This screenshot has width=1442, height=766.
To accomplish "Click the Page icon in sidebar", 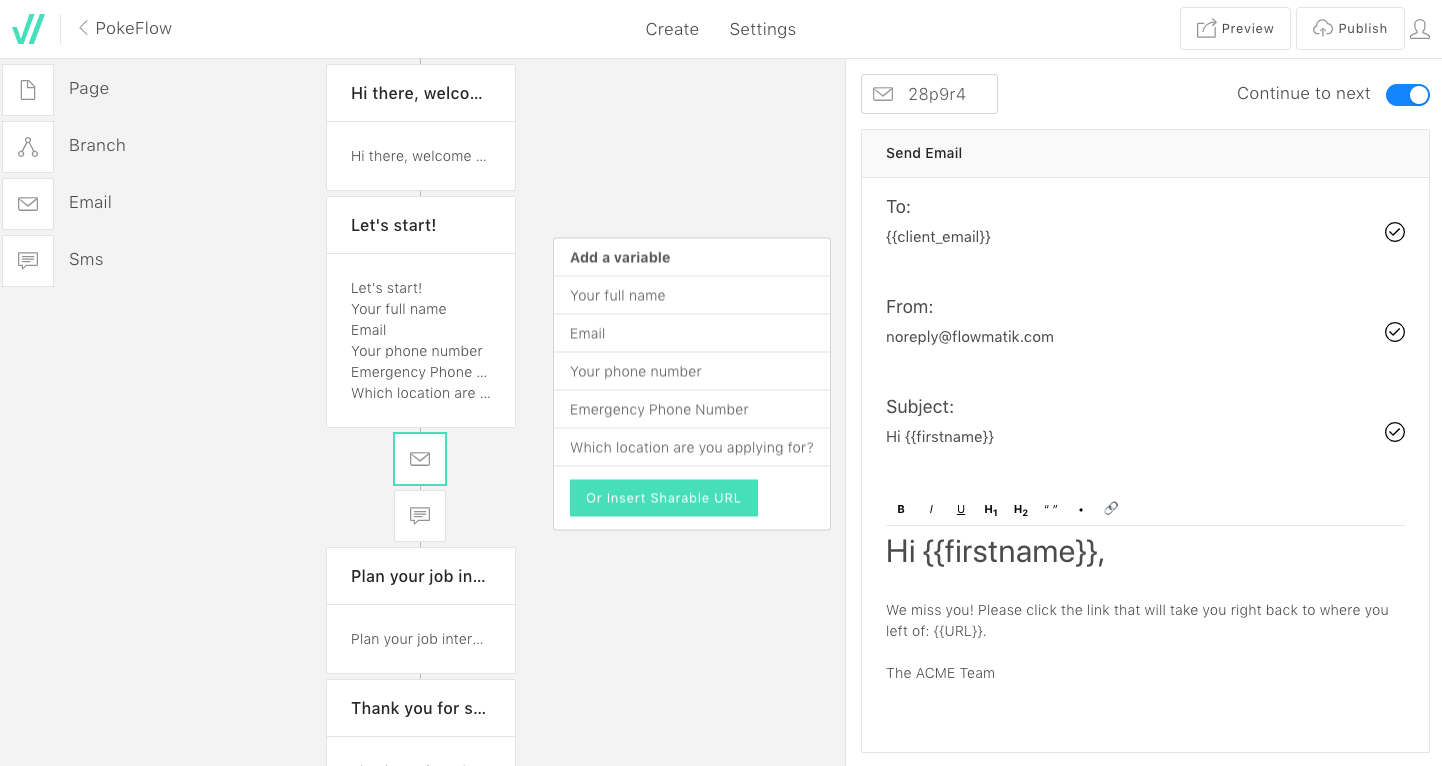I will [28, 89].
